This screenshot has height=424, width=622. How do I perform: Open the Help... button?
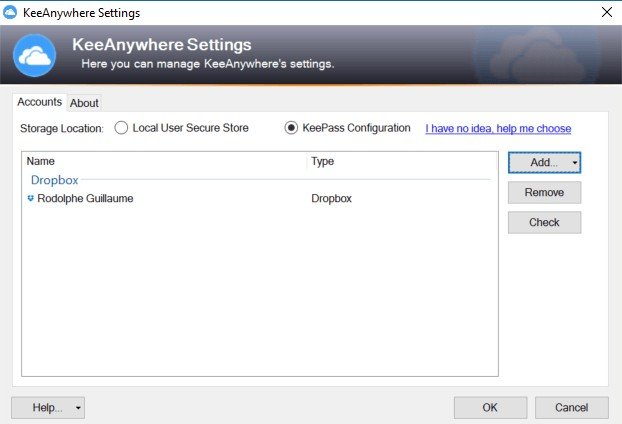tap(48, 407)
